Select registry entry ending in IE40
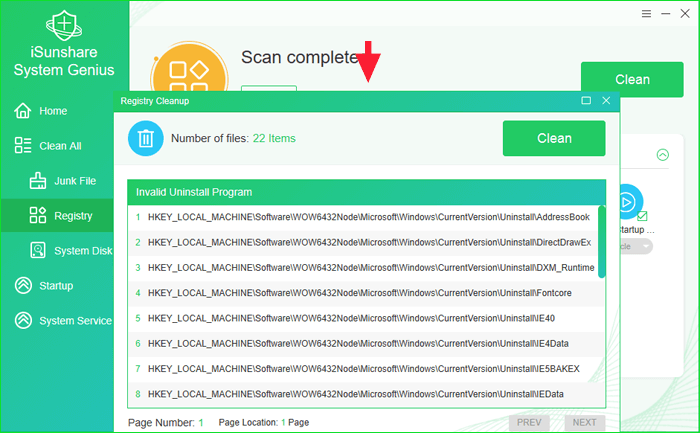Viewport: 700px width, 433px height. [367, 318]
